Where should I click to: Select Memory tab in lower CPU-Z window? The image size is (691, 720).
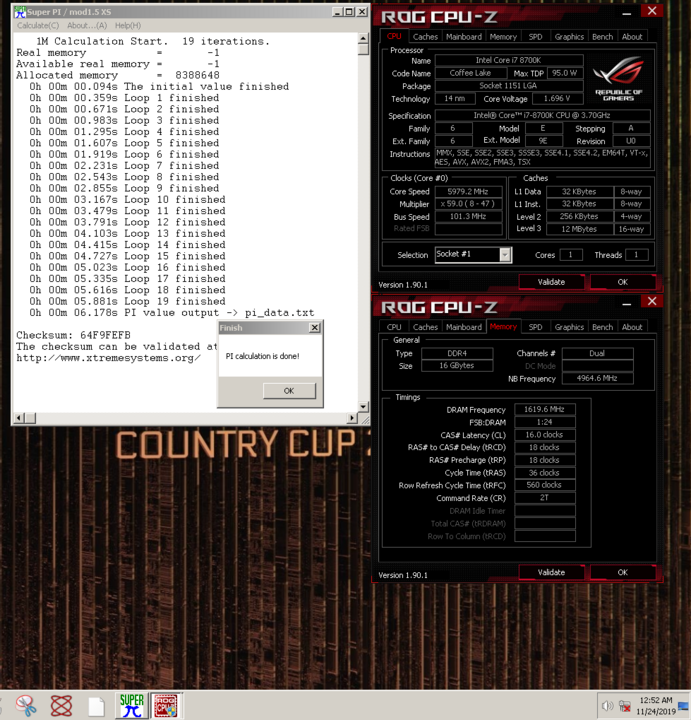[x=503, y=326]
